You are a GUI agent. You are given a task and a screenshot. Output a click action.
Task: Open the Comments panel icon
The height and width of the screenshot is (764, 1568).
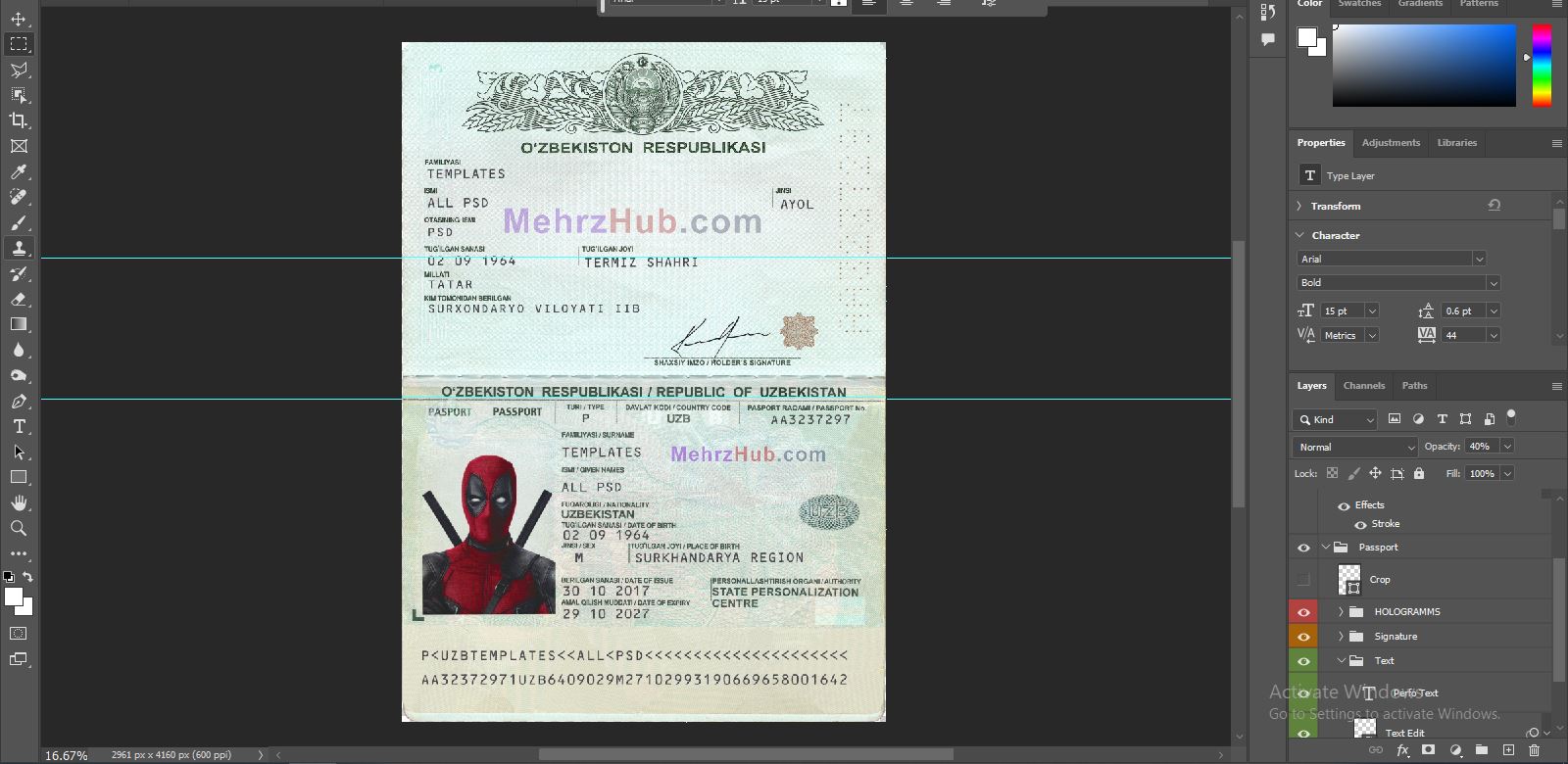point(1268,39)
